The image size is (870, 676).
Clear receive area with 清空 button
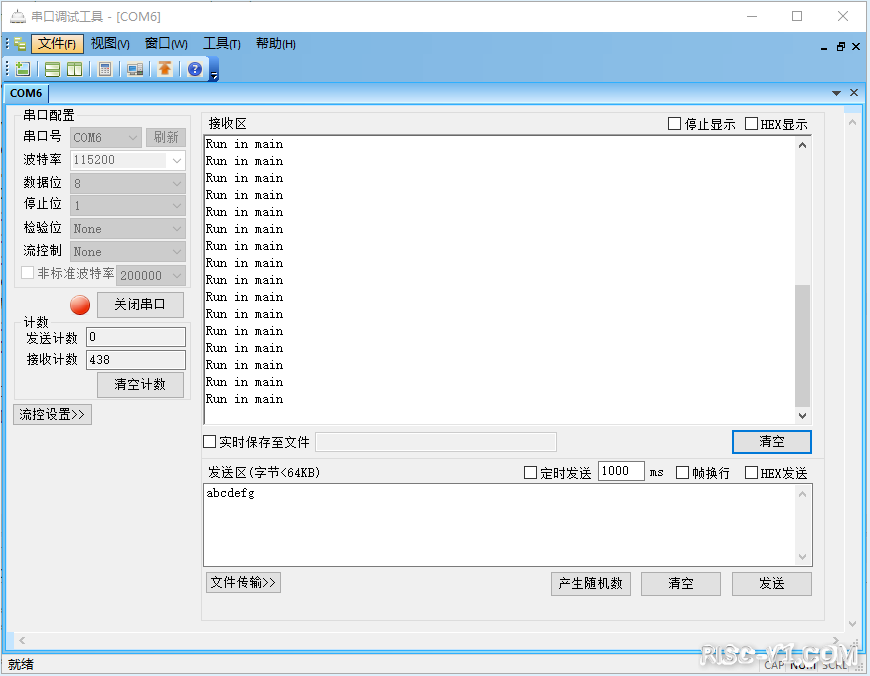(772, 442)
